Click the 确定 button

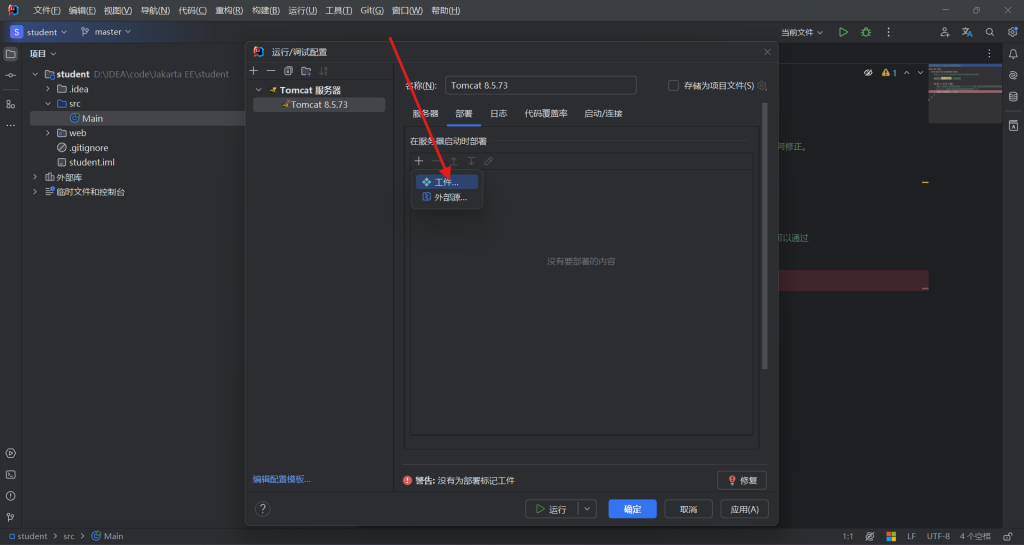[632, 509]
